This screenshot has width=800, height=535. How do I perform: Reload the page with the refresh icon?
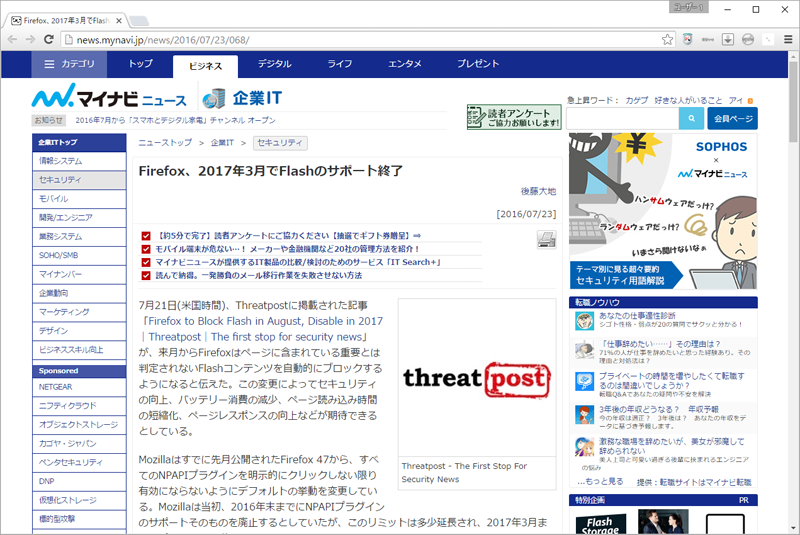point(48,39)
